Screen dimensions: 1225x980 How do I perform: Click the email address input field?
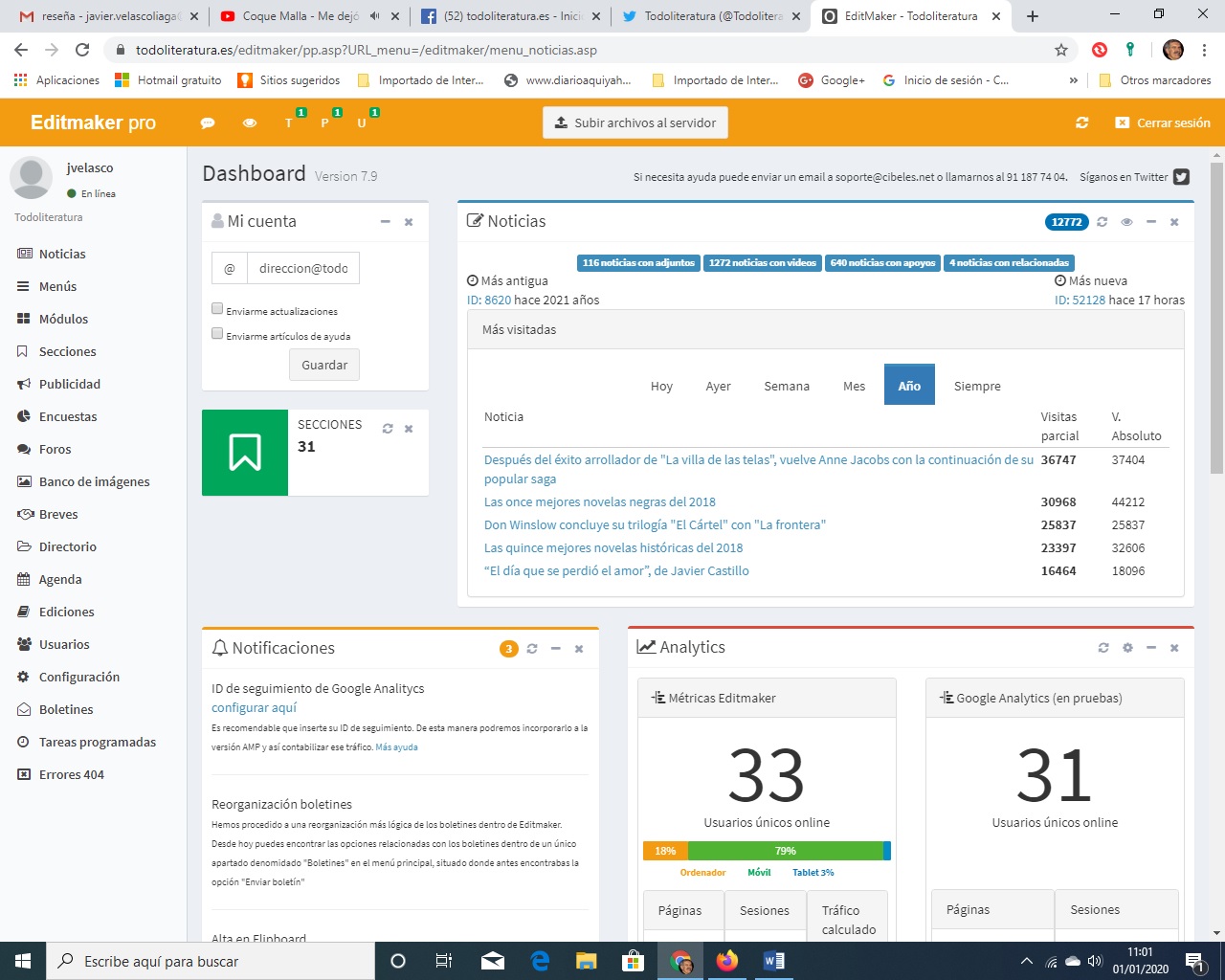click(303, 269)
